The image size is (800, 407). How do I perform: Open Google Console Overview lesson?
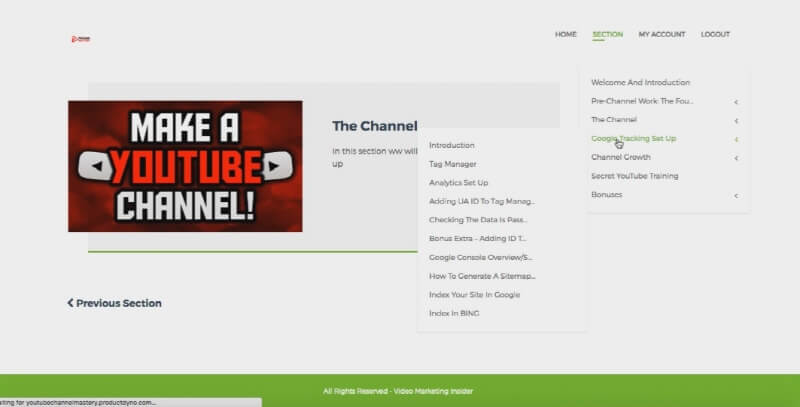click(x=480, y=258)
